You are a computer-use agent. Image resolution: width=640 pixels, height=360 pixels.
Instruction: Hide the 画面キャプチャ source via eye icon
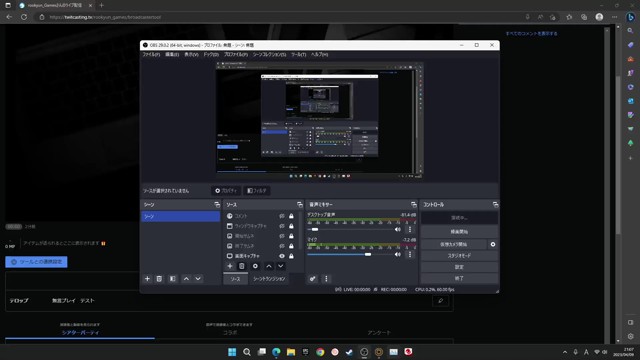coord(282,256)
